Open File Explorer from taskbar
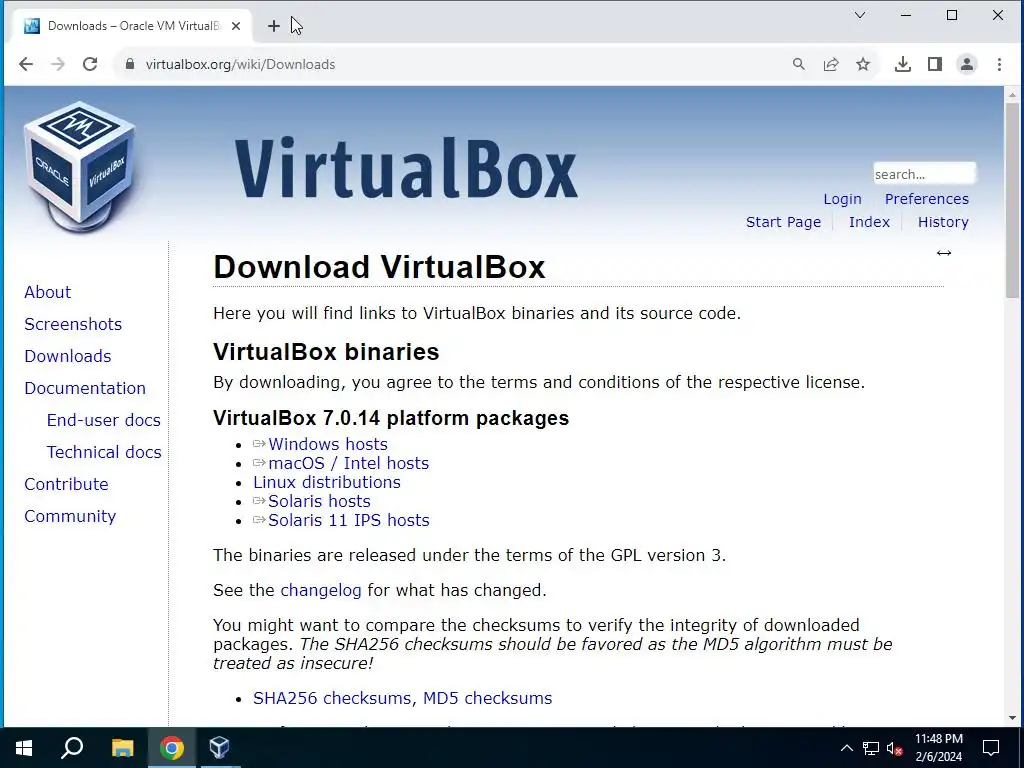Viewport: 1024px width, 768px height. pyautogui.click(x=122, y=748)
